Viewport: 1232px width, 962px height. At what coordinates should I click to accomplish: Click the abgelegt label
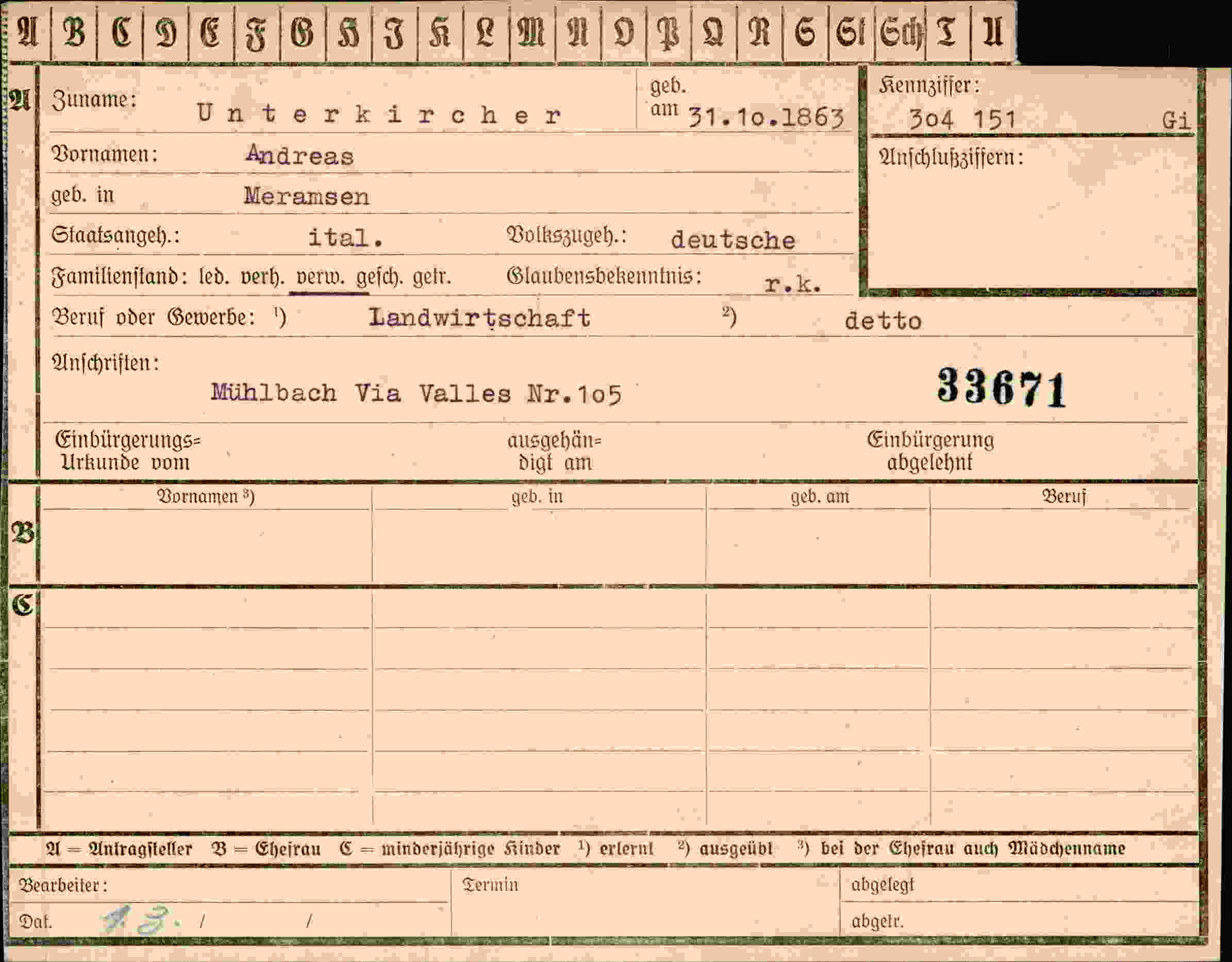[x=883, y=885]
